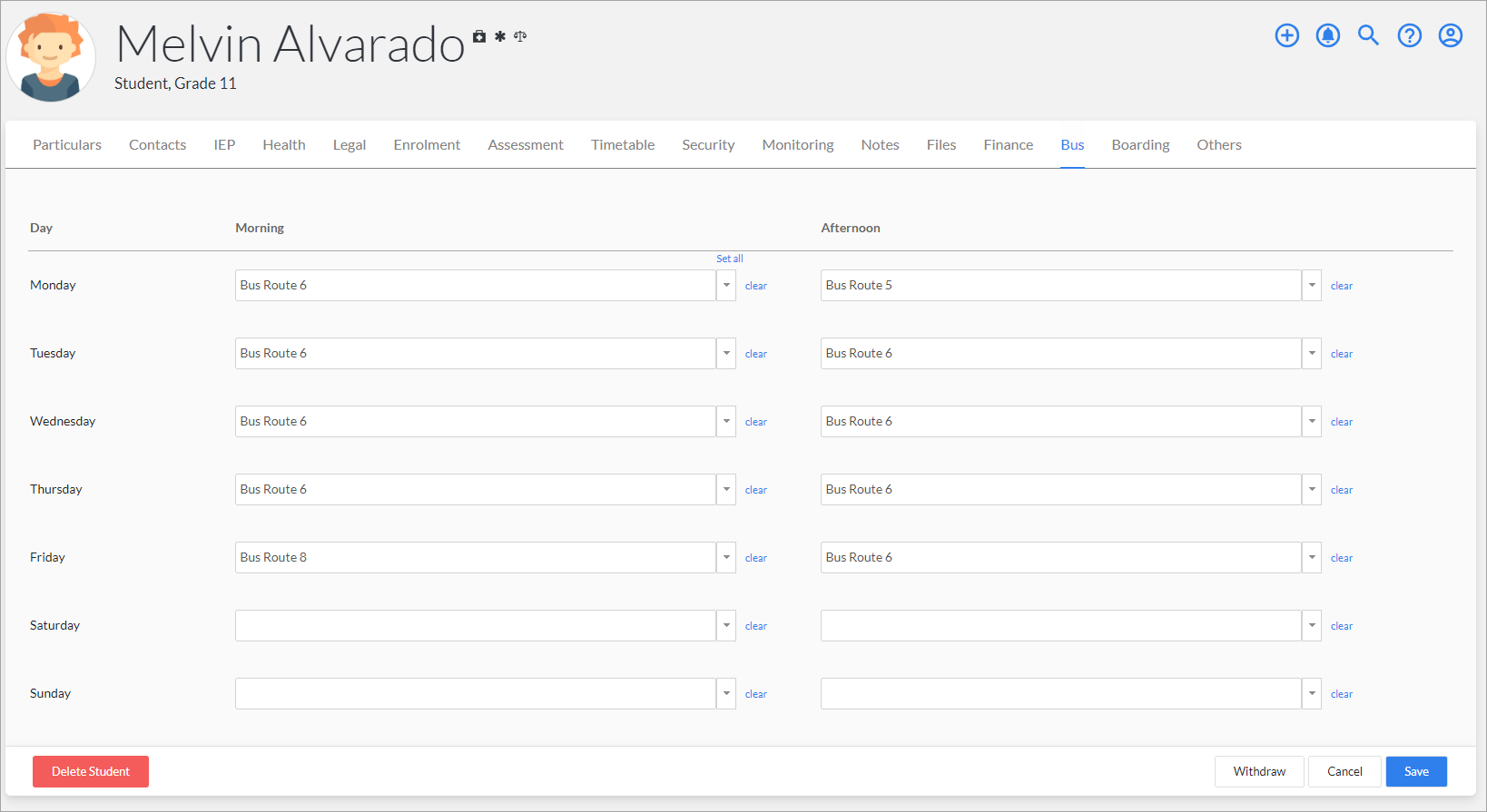Open the notifications bell
The width and height of the screenshot is (1487, 812).
coord(1327,35)
